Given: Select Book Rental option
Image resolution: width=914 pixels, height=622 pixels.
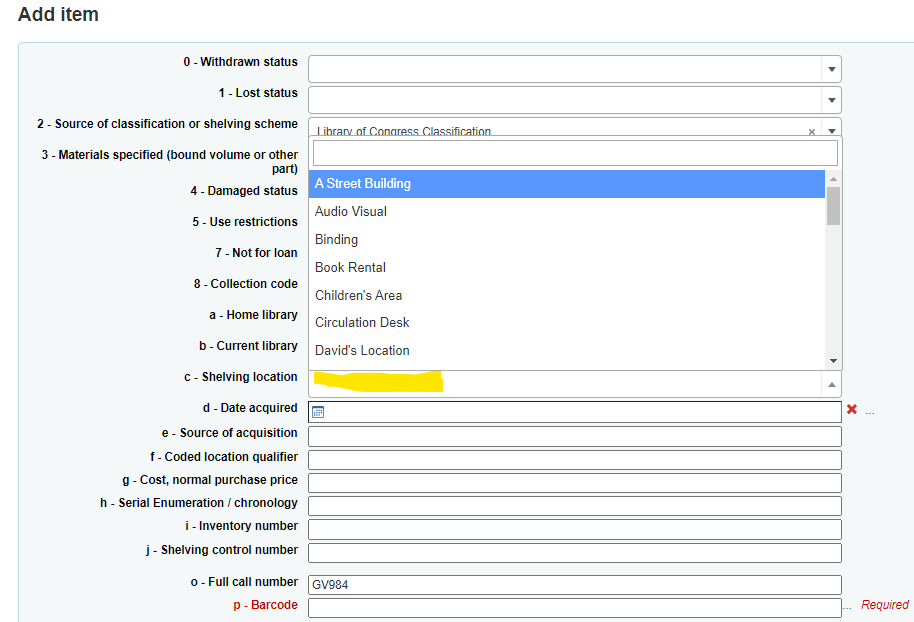Looking at the screenshot, I should (x=567, y=268).
